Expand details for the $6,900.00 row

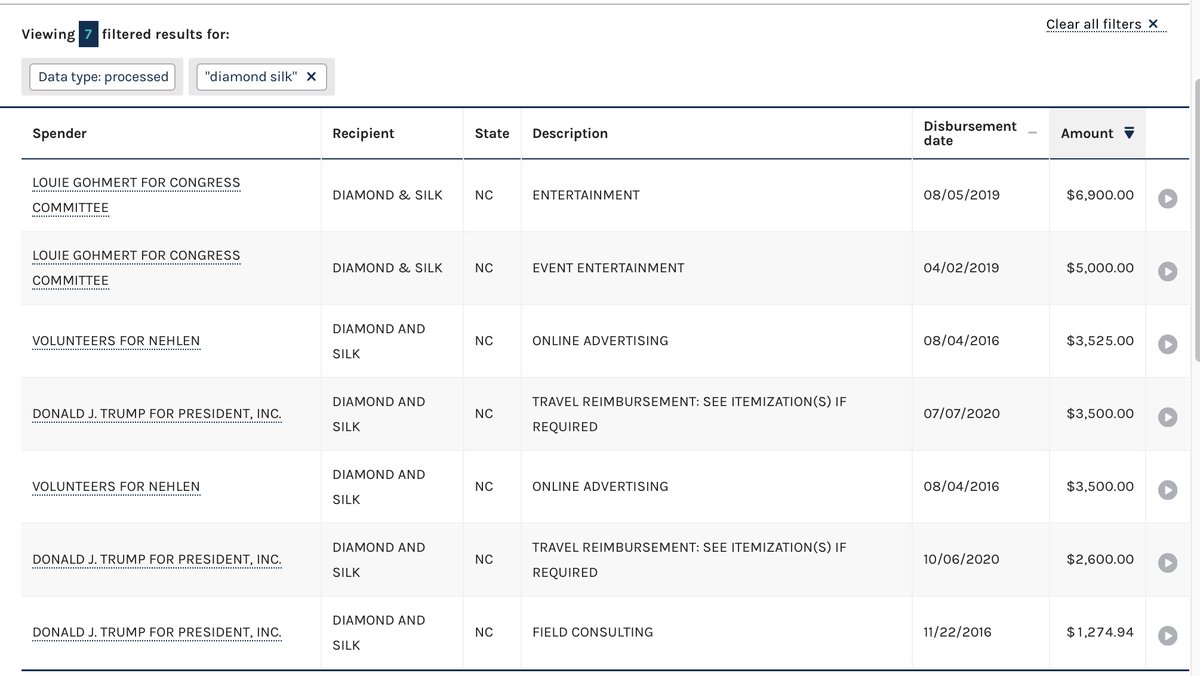click(x=1167, y=198)
